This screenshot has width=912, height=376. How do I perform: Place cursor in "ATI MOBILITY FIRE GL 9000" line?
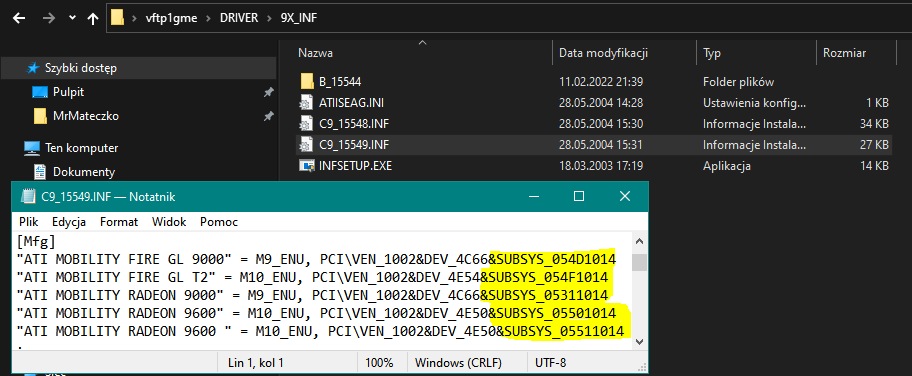pos(316,260)
